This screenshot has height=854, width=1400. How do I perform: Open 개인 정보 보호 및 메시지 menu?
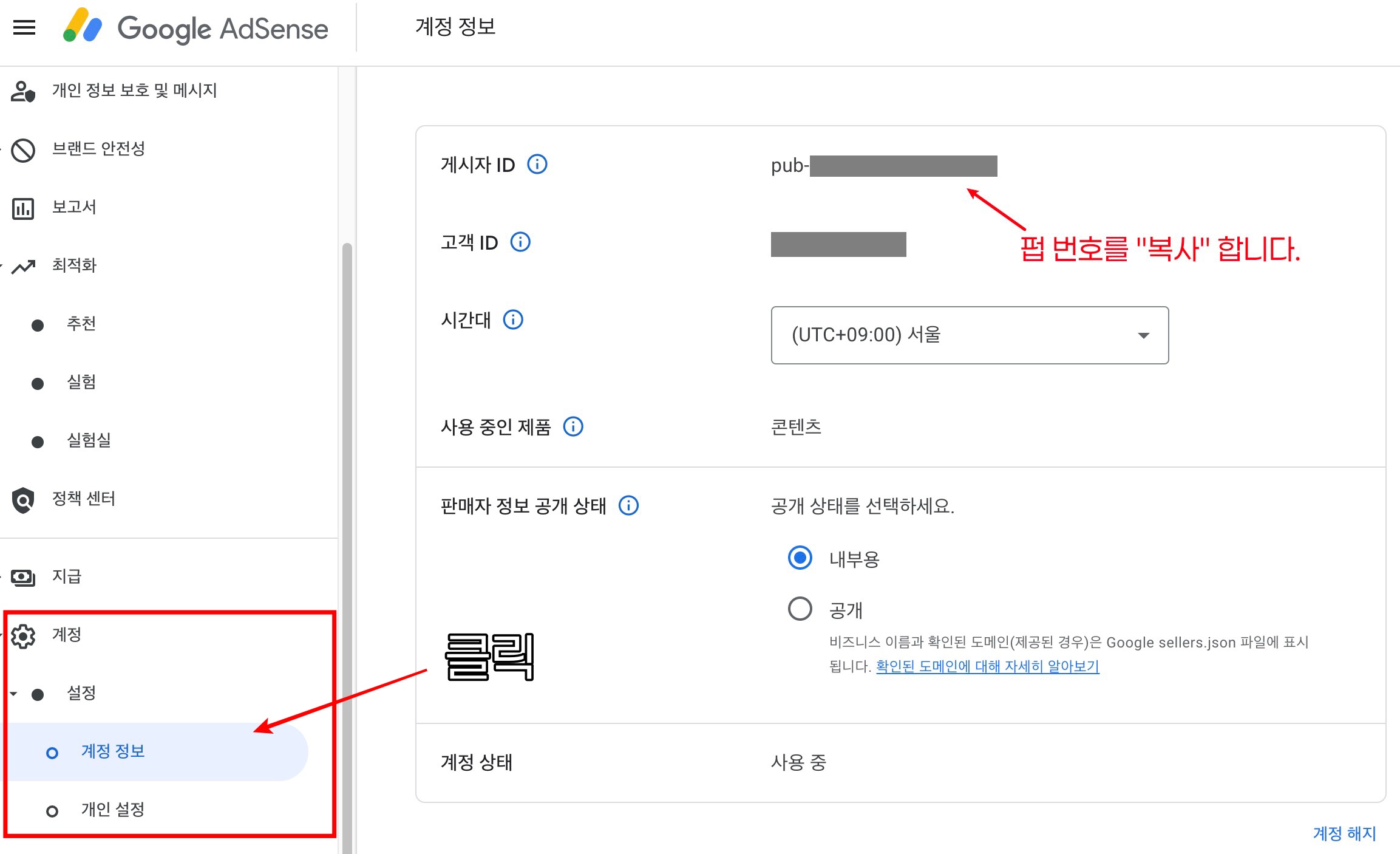tap(134, 91)
